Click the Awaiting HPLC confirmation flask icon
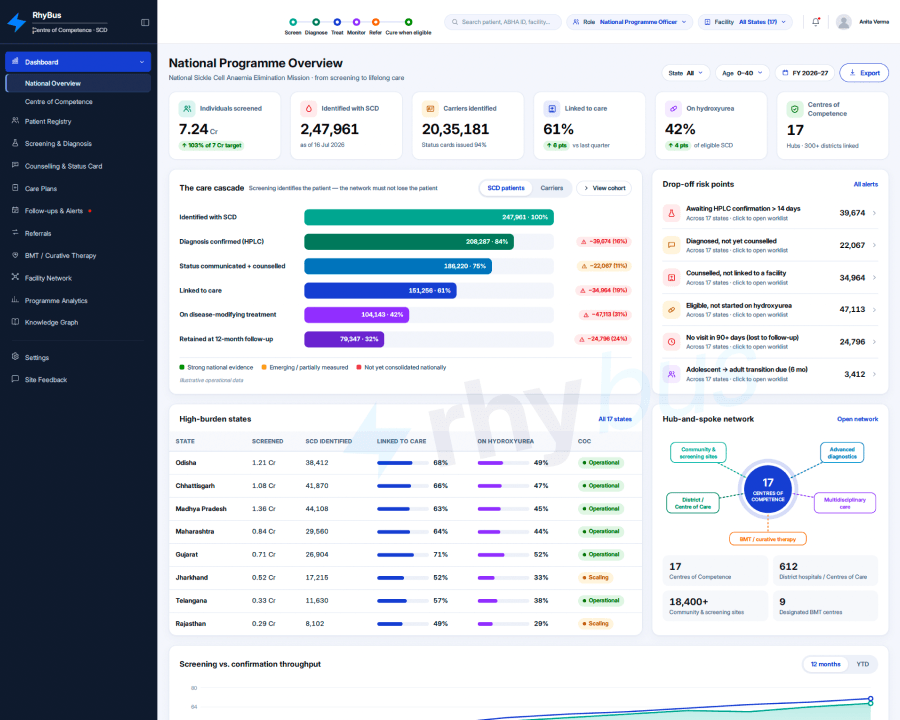Image resolution: width=900 pixels, height=720 pixels. point(671,213)
